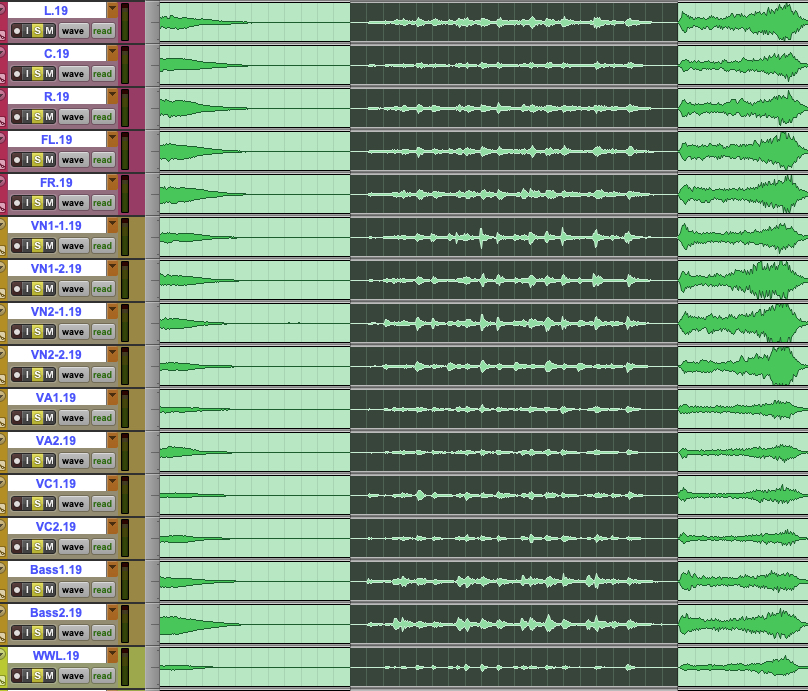808x691 pixels.
Task: Click the 'read' automation button on C.19
Action: coord(102,74)
